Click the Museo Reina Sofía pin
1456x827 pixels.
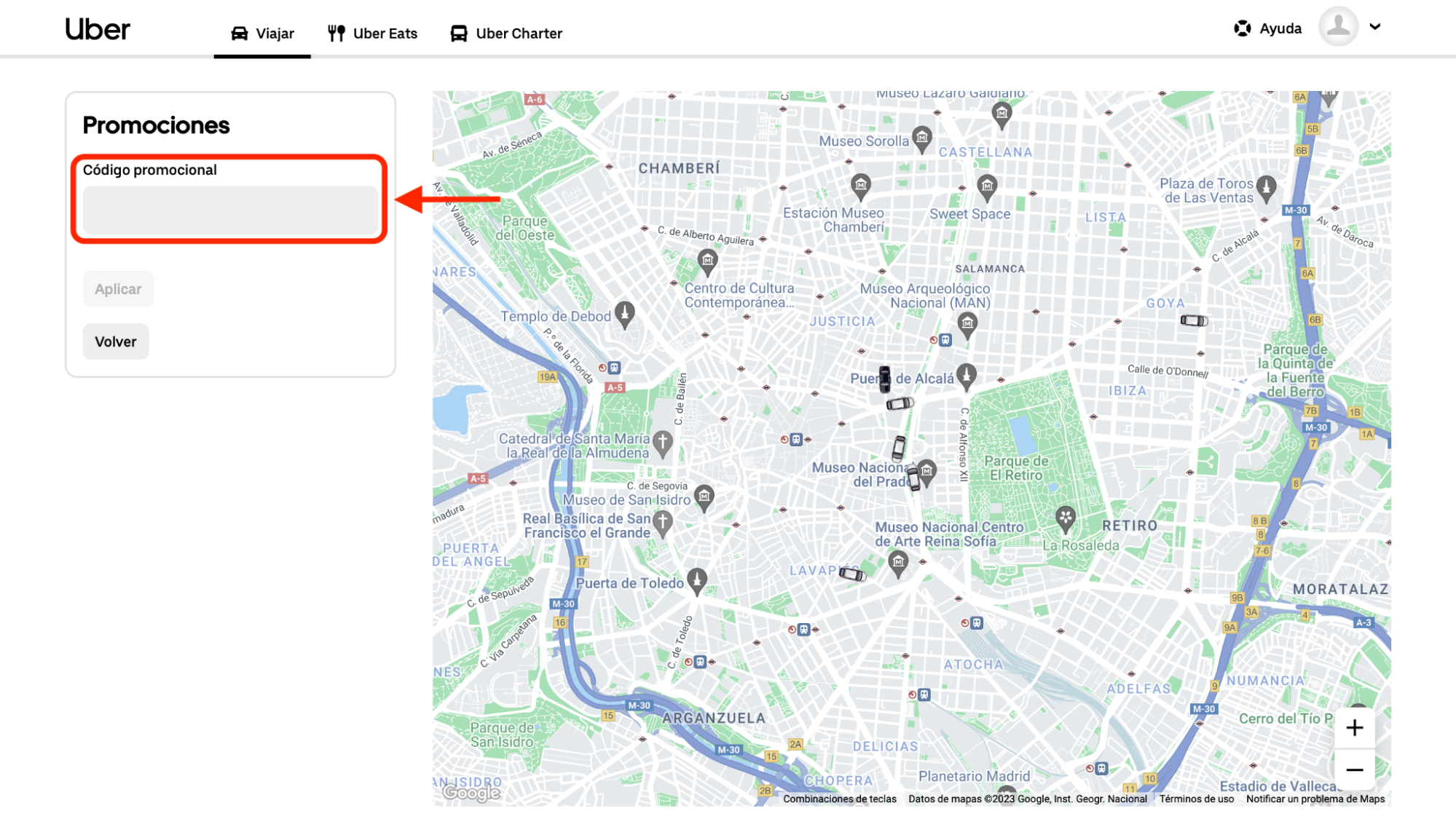898,563
